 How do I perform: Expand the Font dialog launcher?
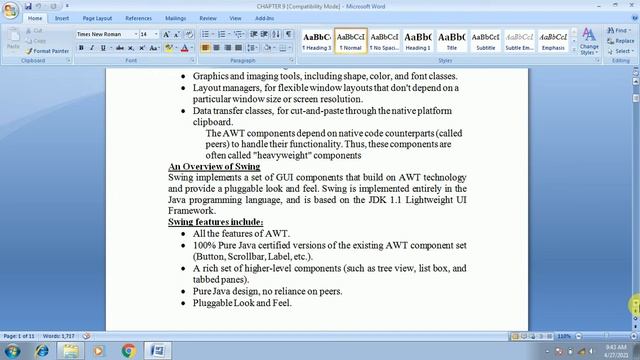[192, 60]
